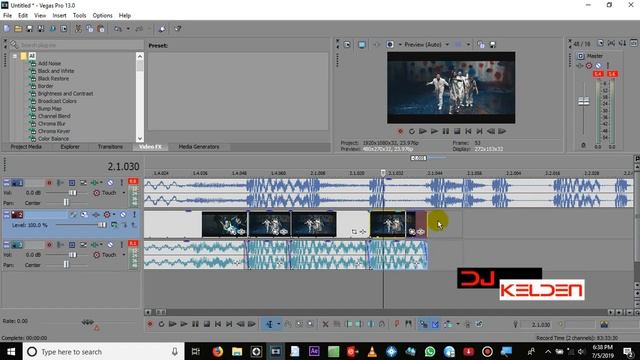
Task: Click the preview stop button
Action: pyautogui.click(x=457, y=131)
